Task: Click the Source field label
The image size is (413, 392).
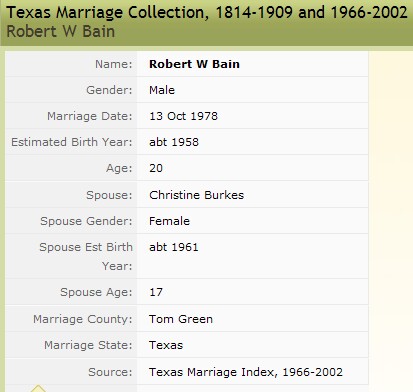Action: pos(110,372)
